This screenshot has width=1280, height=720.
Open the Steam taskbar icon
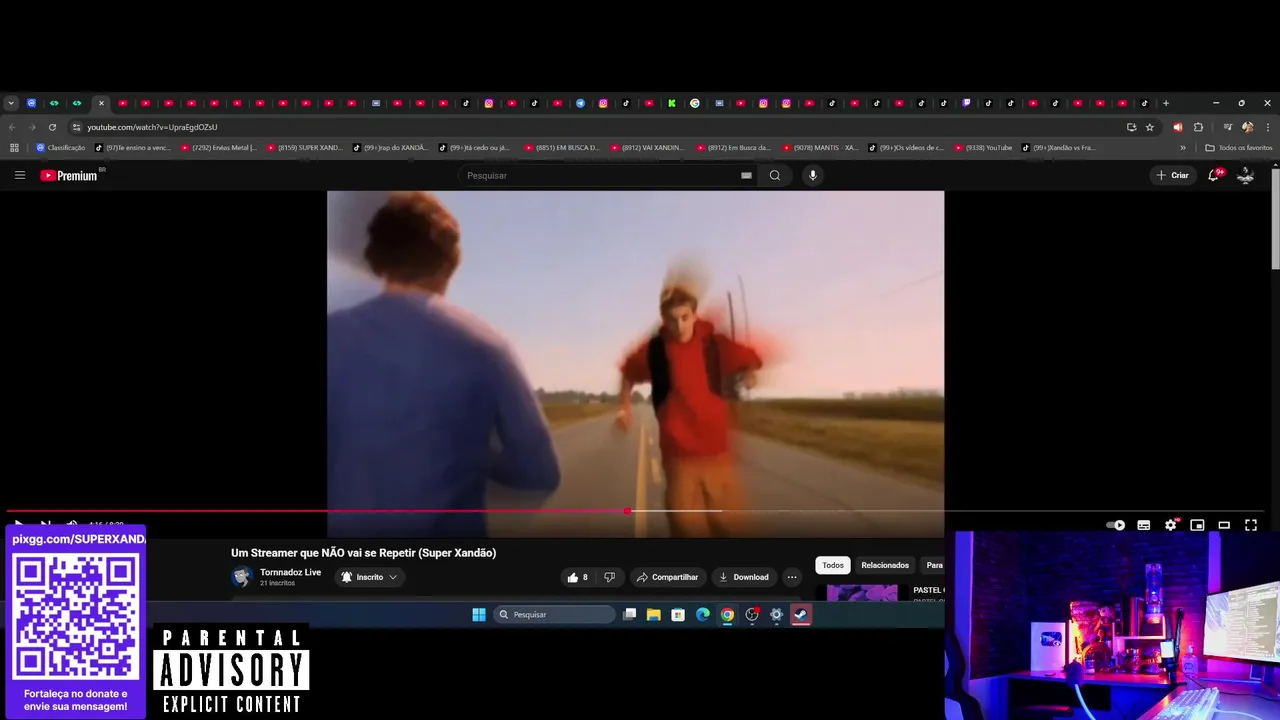click(801, 615)
